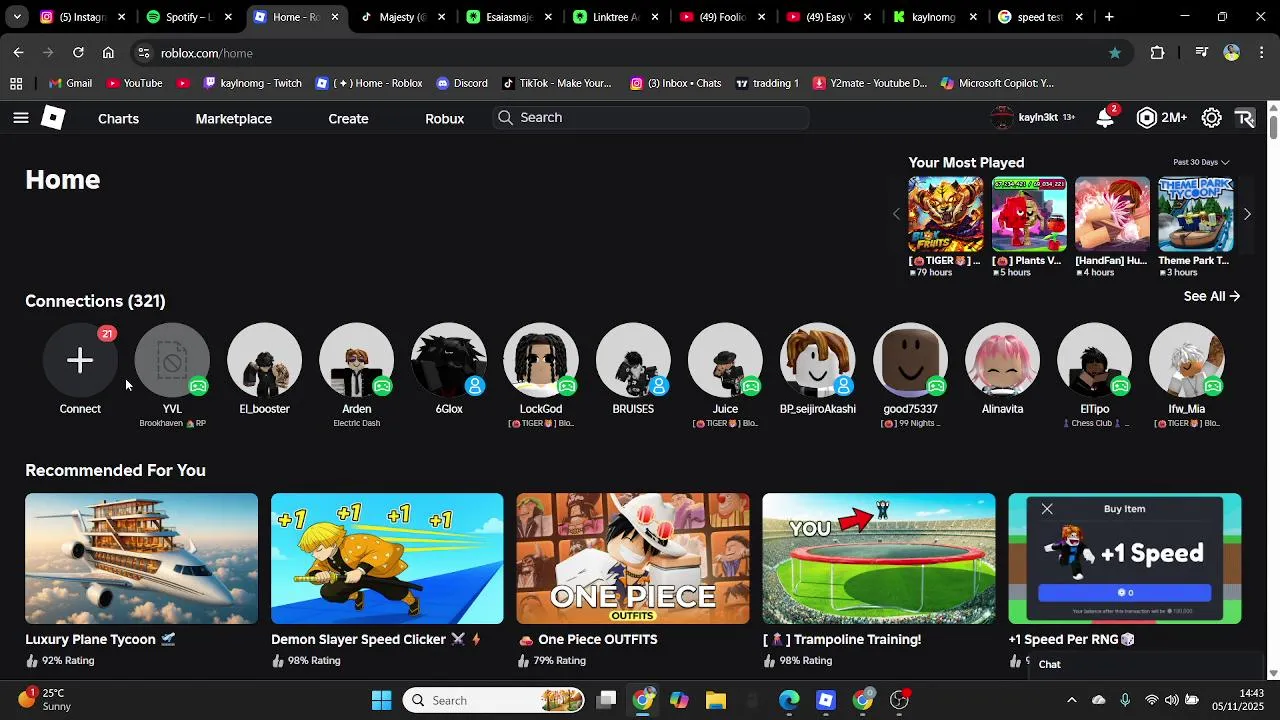This screenshot has height=720, width=1280.
Task: Open Alinavita's profile avatar
Action: point(1002,360)
